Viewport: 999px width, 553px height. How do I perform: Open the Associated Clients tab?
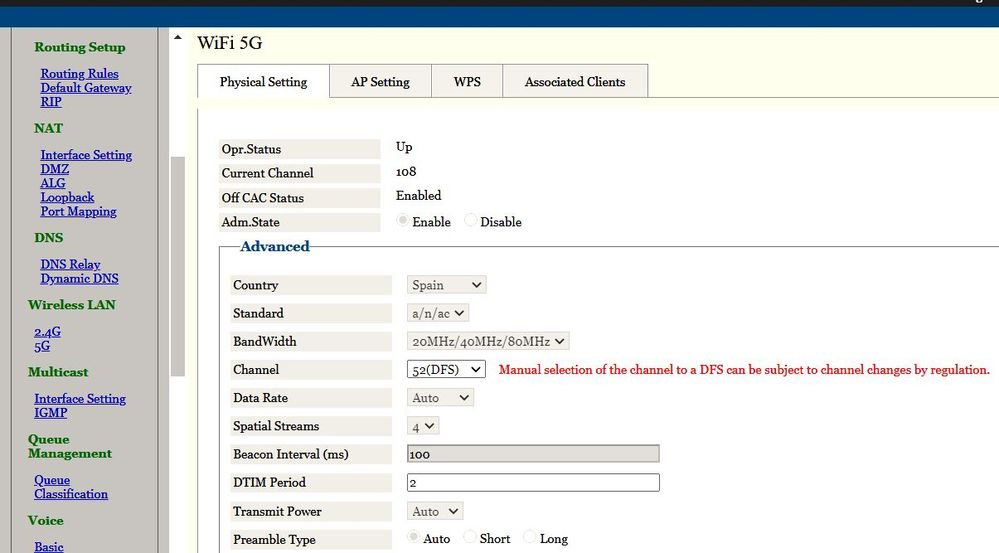point(575,82)
